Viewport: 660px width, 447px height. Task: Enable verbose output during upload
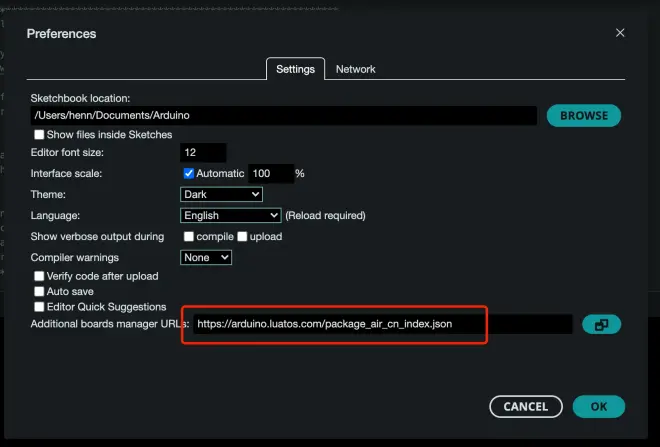242,237
